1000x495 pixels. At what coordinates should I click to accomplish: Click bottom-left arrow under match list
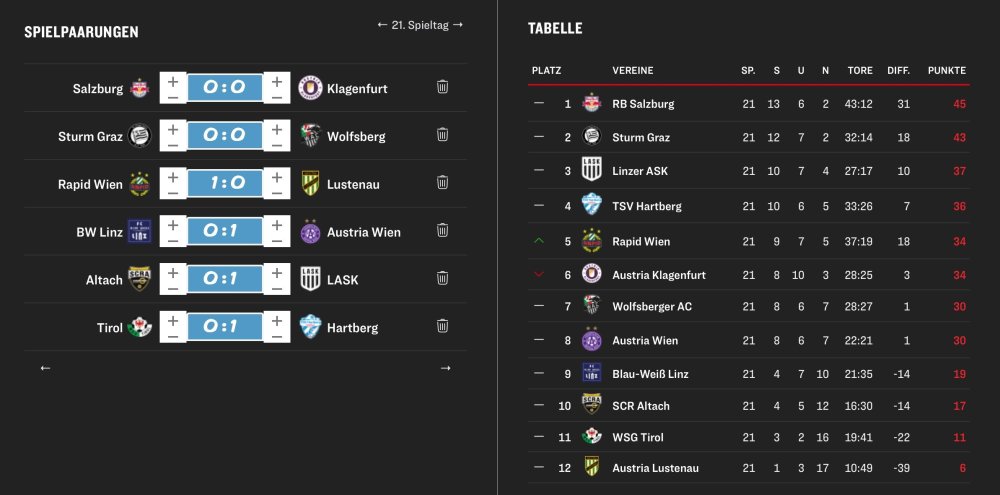45,368
